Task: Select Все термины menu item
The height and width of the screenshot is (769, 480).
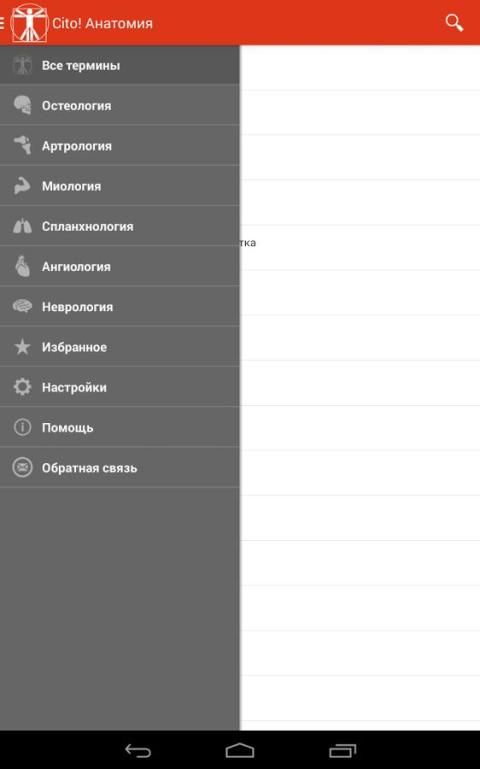Action: 120,65
